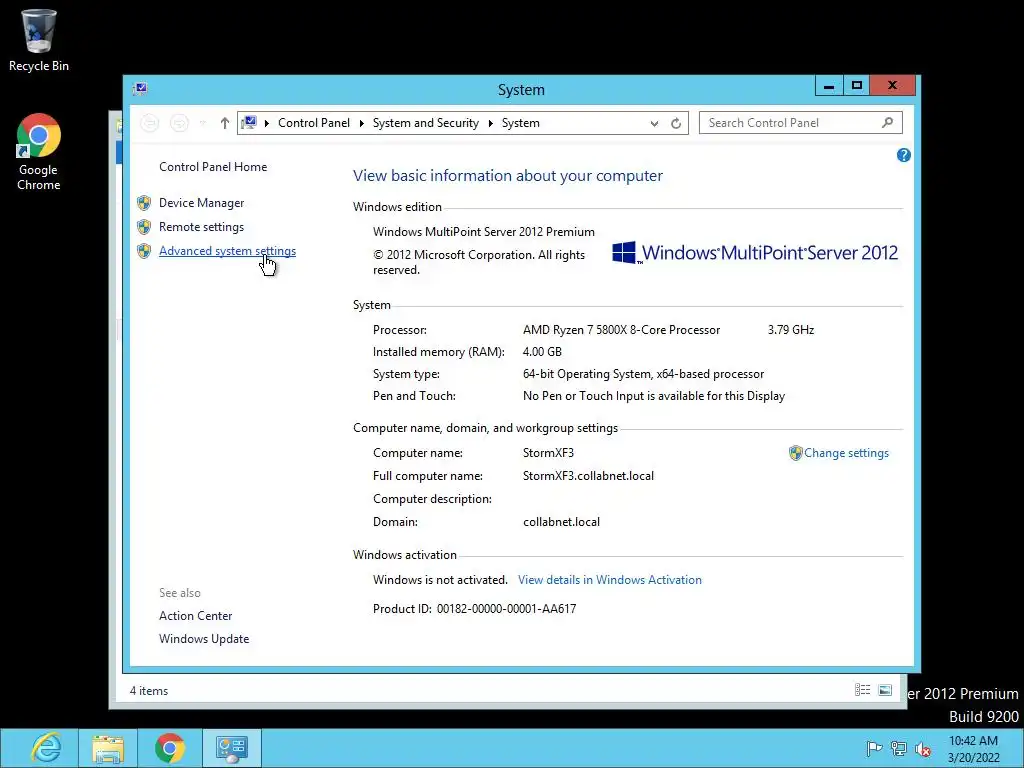Open recent locations dropdown arrow

point(202,123)
